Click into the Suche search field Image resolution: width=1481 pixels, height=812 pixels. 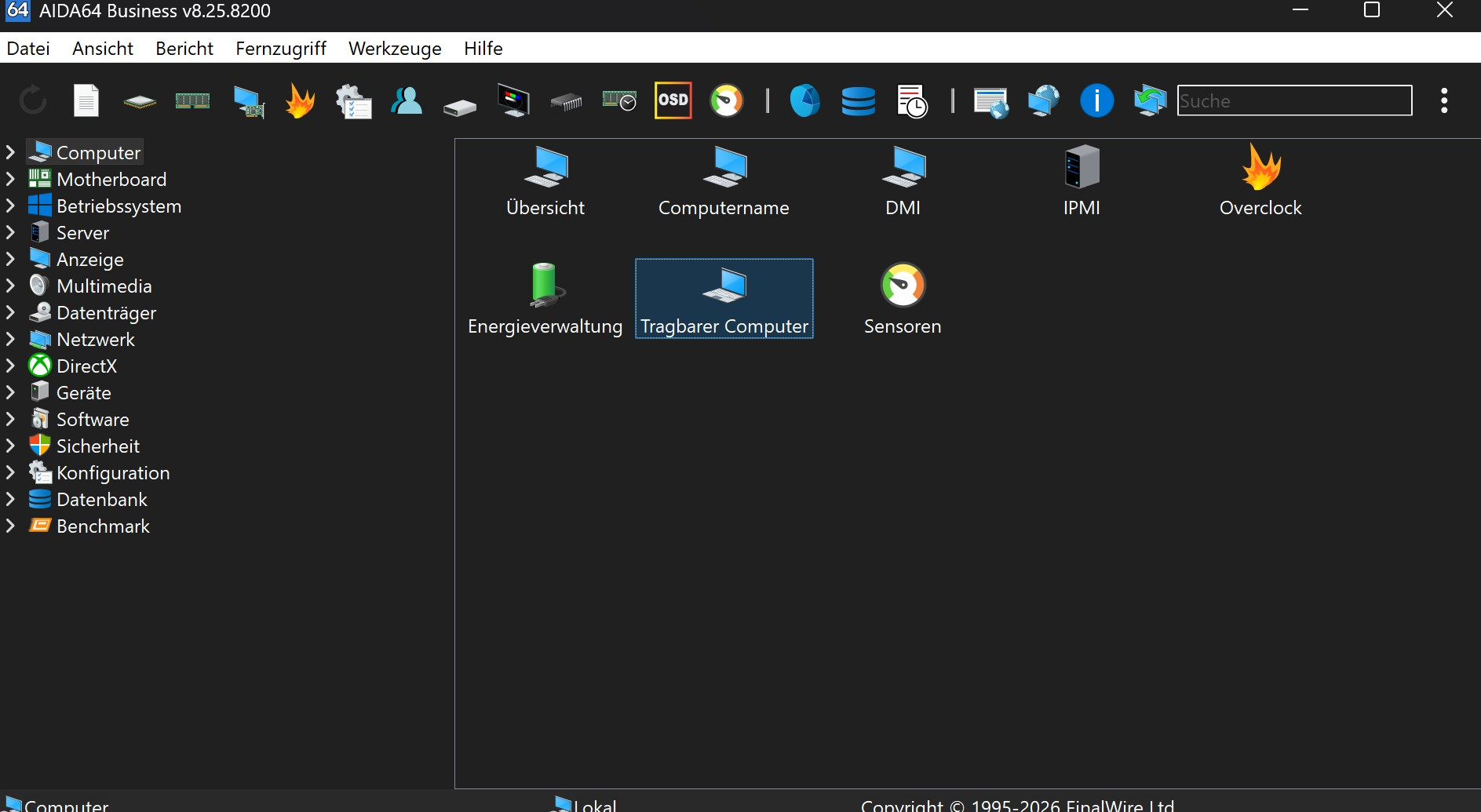[1295, 100]
